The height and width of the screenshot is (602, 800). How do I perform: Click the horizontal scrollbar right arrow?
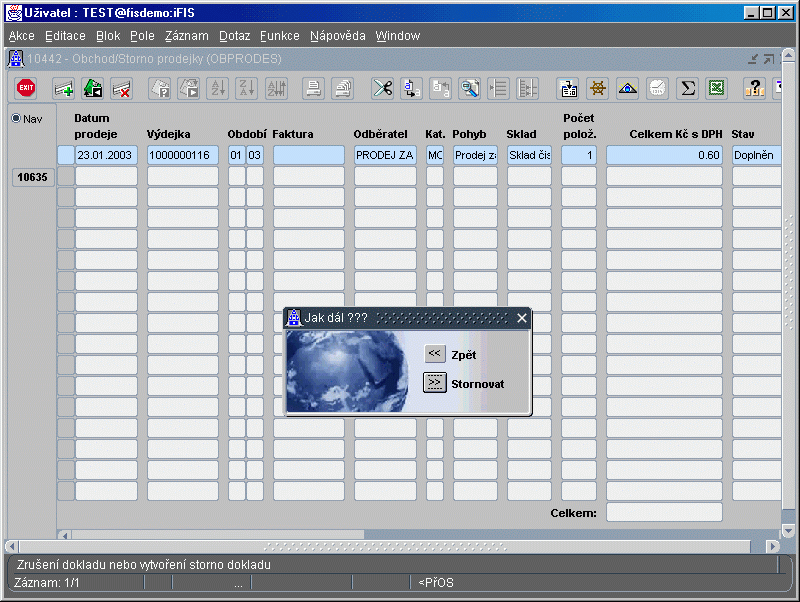773,546
